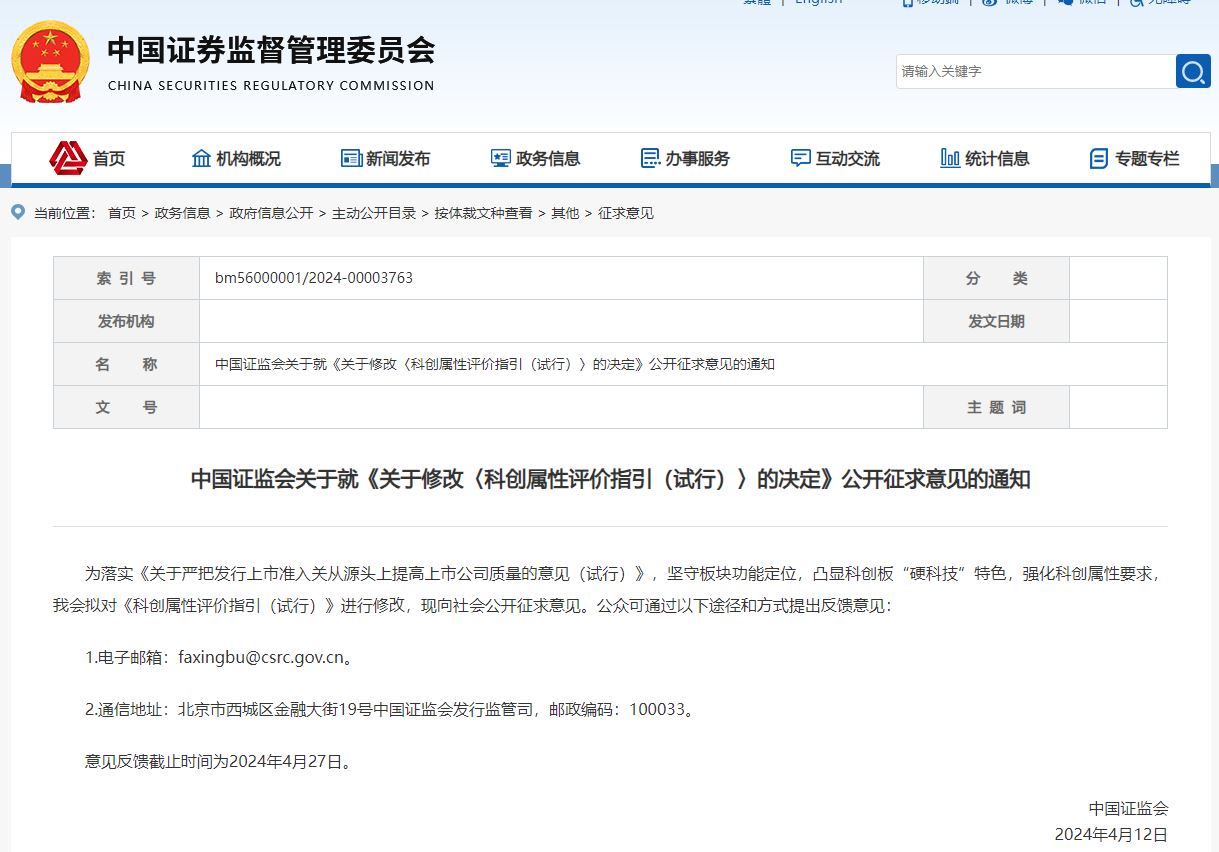
Task: Open the 政府信息公开 breadcrumb link
Action: [x=271, y=213]
